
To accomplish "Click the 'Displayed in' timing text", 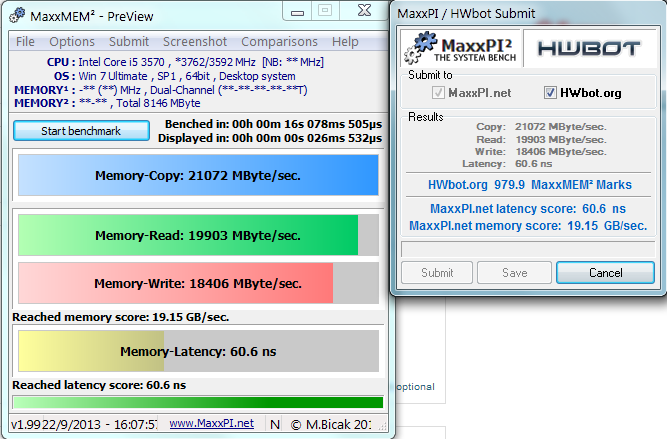I will click(270, 138).
